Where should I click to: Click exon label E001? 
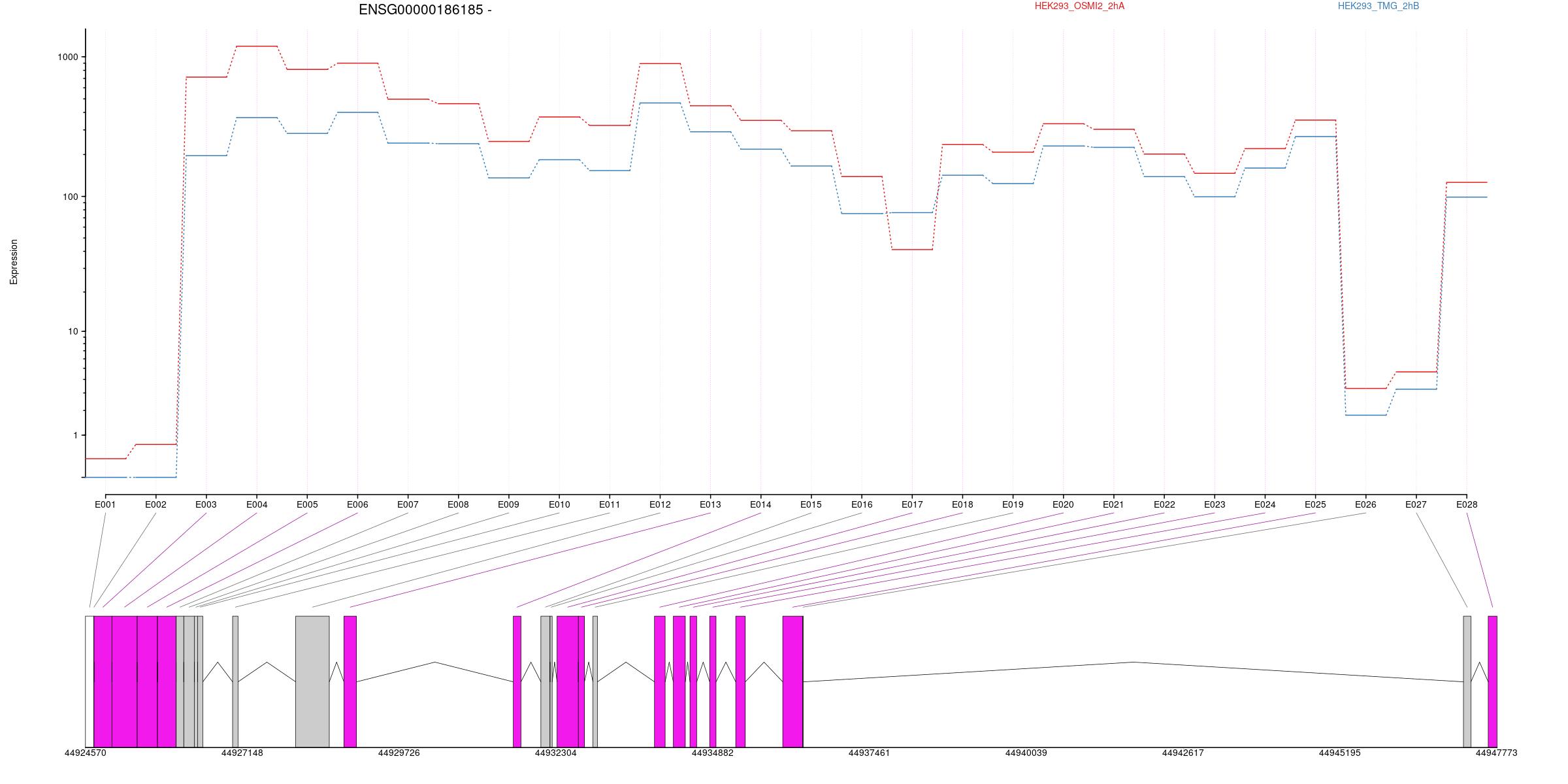tap(105, 504)
